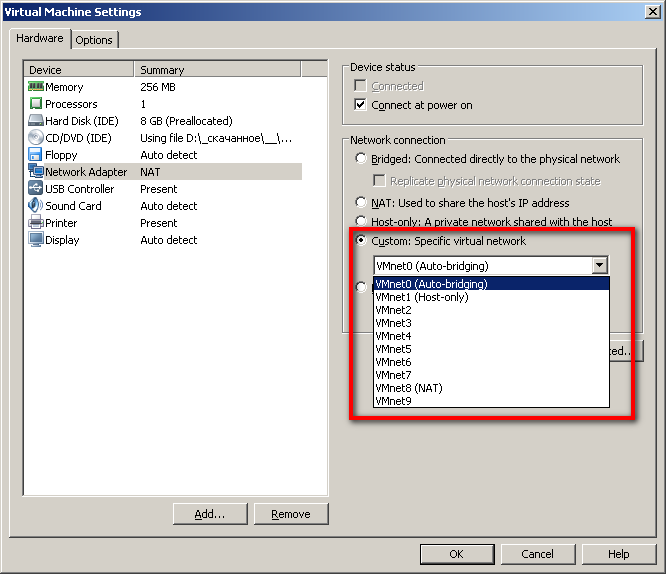Click Sound Card's Auto detect summary
The width and height of the screenshot is (666, 574).
pyautogui.click(x=169, y=206)
